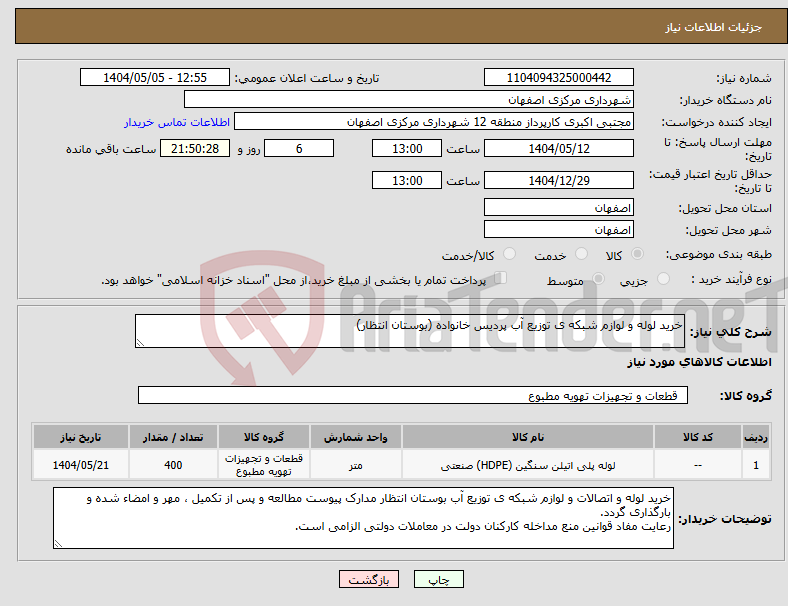This screenshot has width=788, height=606.
Task: Click the کد کالا column header
Action: coord(698,437)
